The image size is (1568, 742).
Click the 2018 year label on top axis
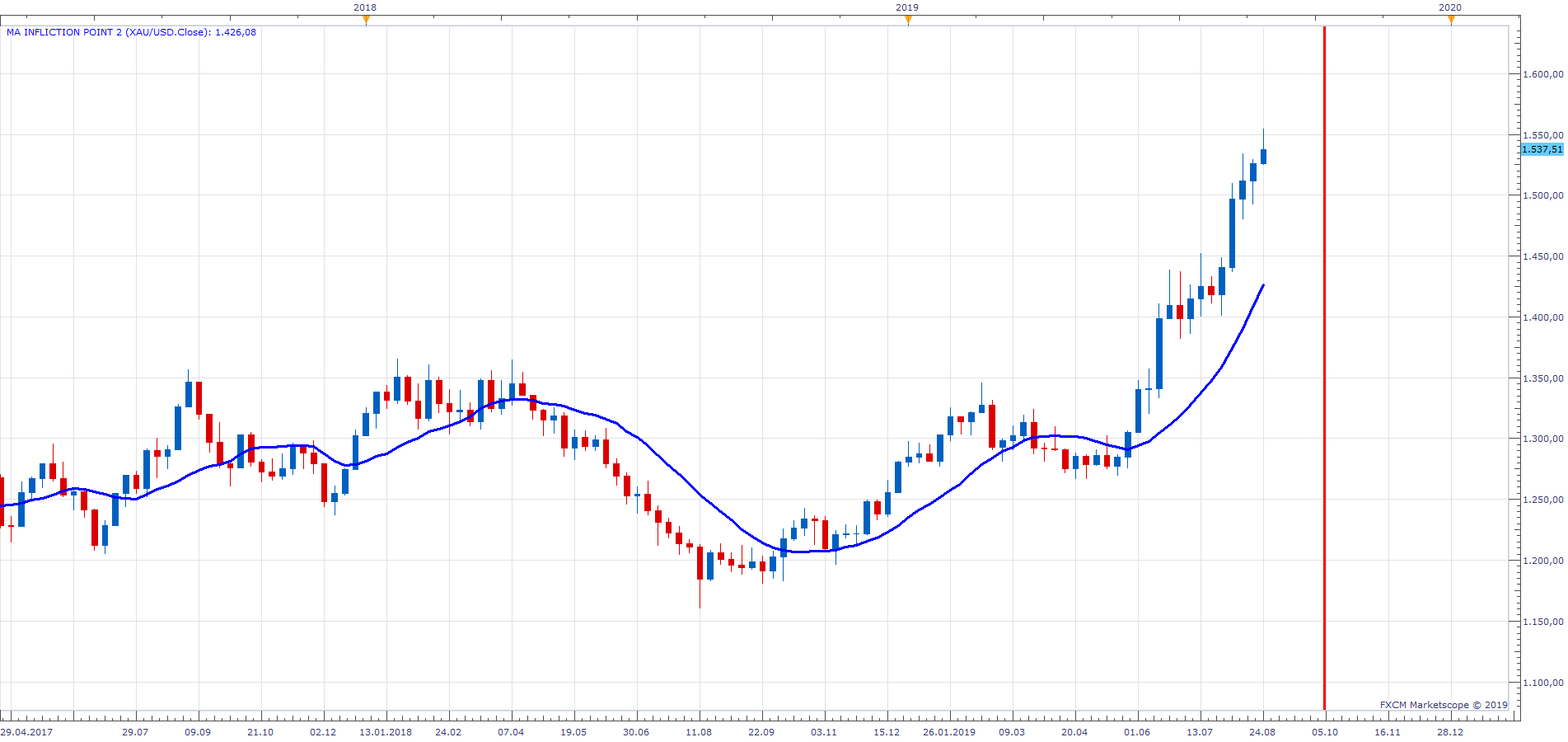click(x=365, y=7)
